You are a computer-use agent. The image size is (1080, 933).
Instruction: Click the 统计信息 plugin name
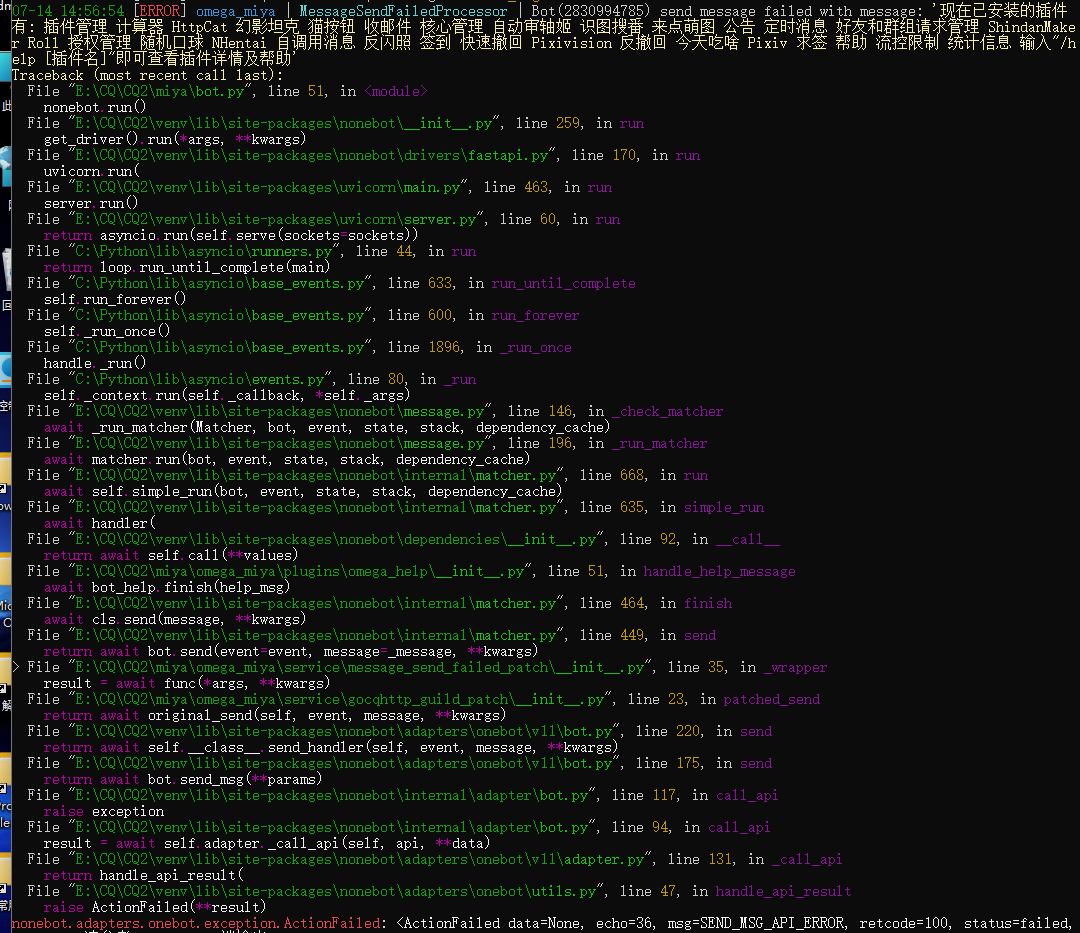970,43
